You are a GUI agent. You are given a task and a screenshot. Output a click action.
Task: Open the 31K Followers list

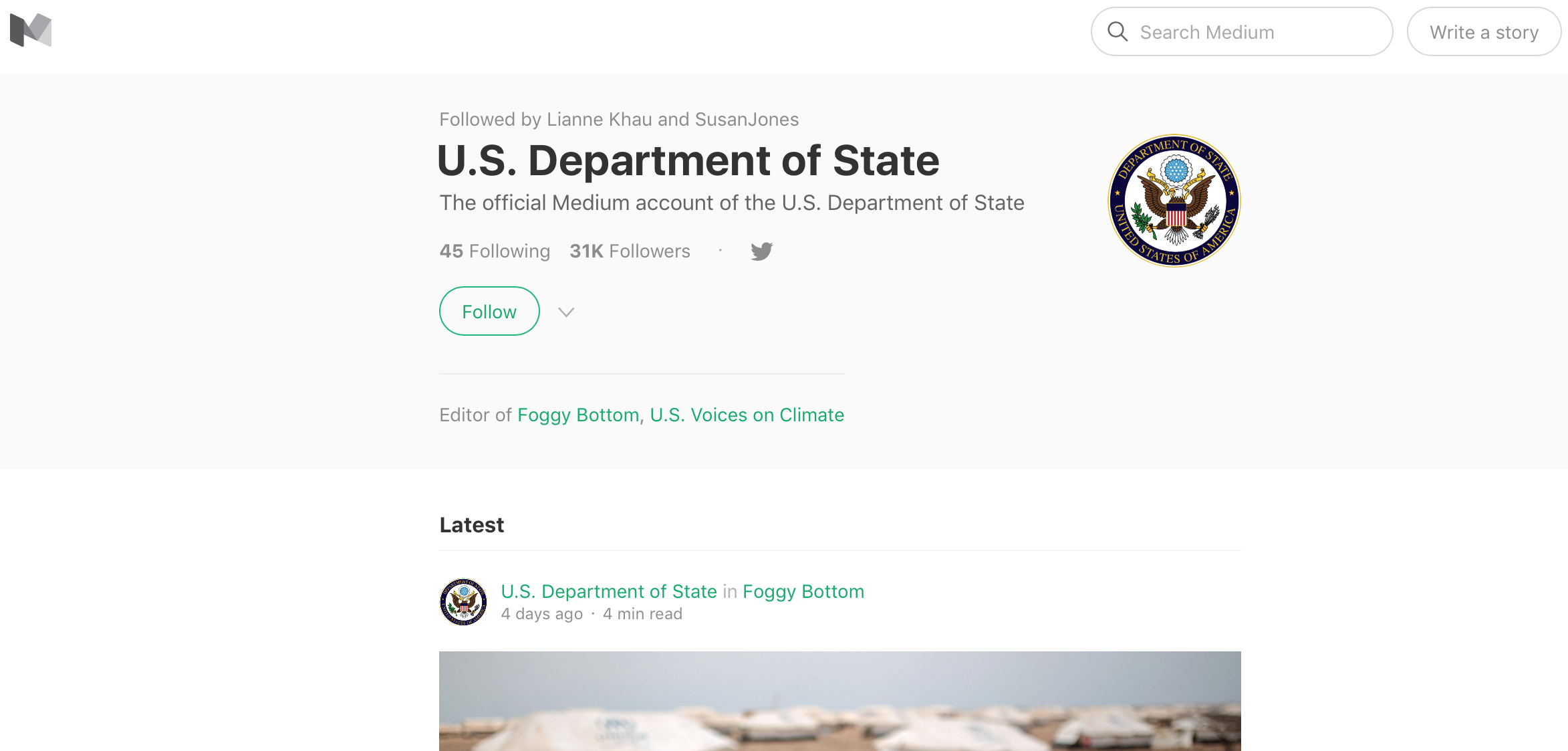click(x=630, y=251)
